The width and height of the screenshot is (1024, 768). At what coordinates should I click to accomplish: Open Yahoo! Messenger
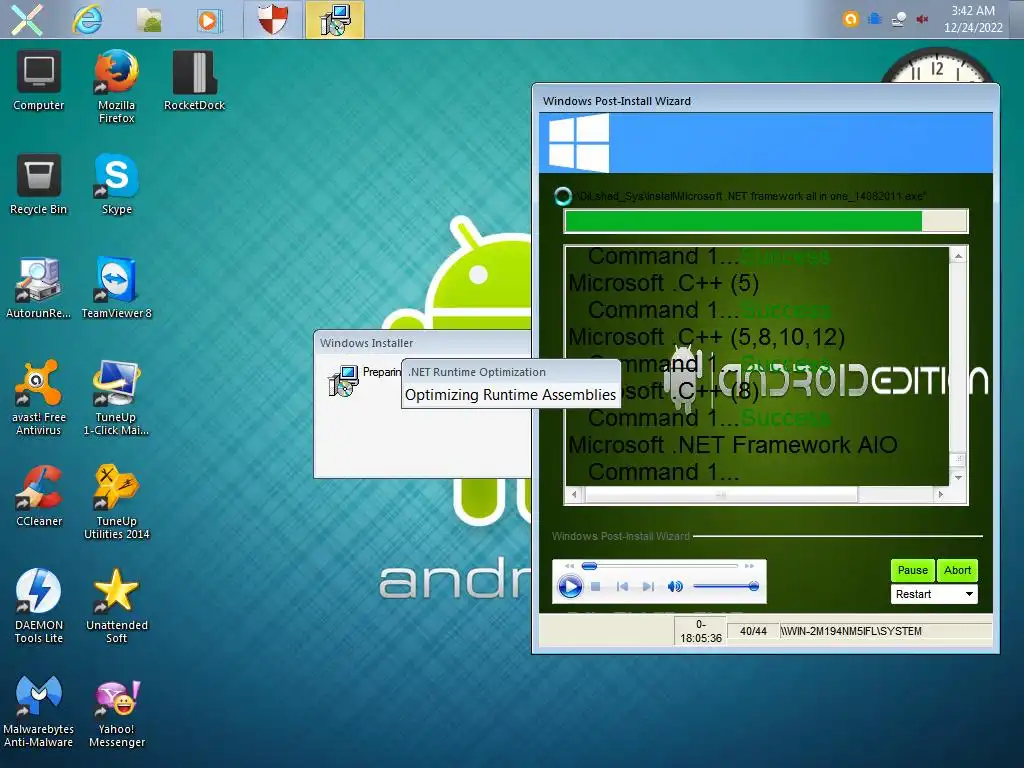tap(116, 710)
